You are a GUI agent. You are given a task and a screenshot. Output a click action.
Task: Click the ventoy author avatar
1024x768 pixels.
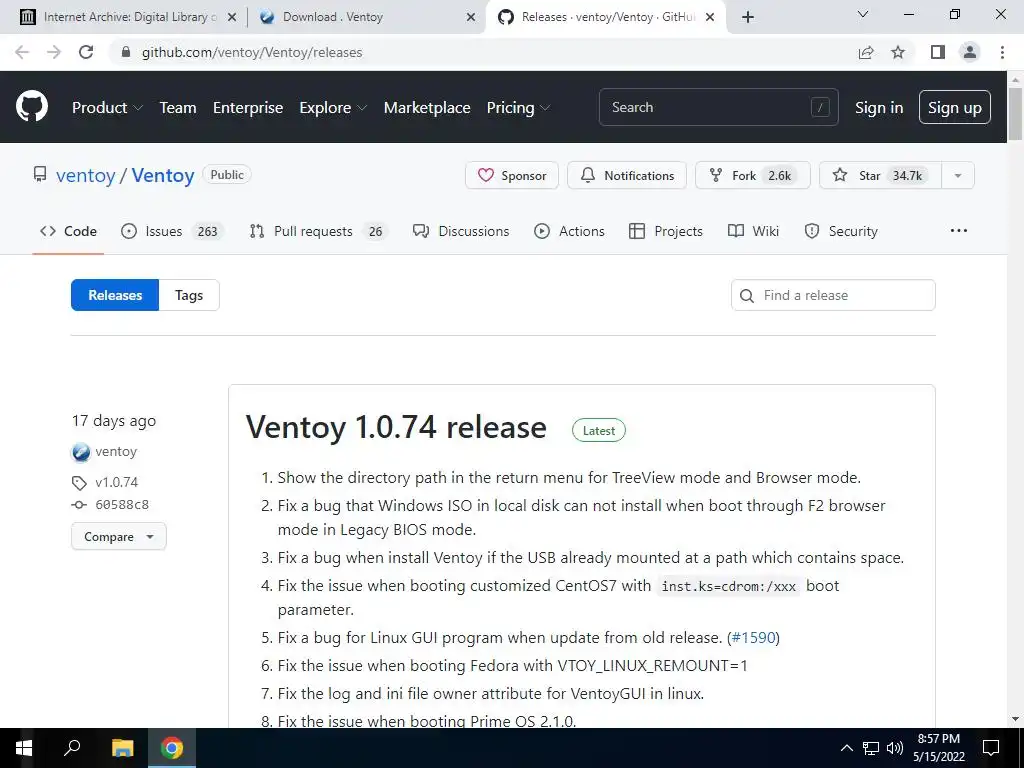click(80, 452)
